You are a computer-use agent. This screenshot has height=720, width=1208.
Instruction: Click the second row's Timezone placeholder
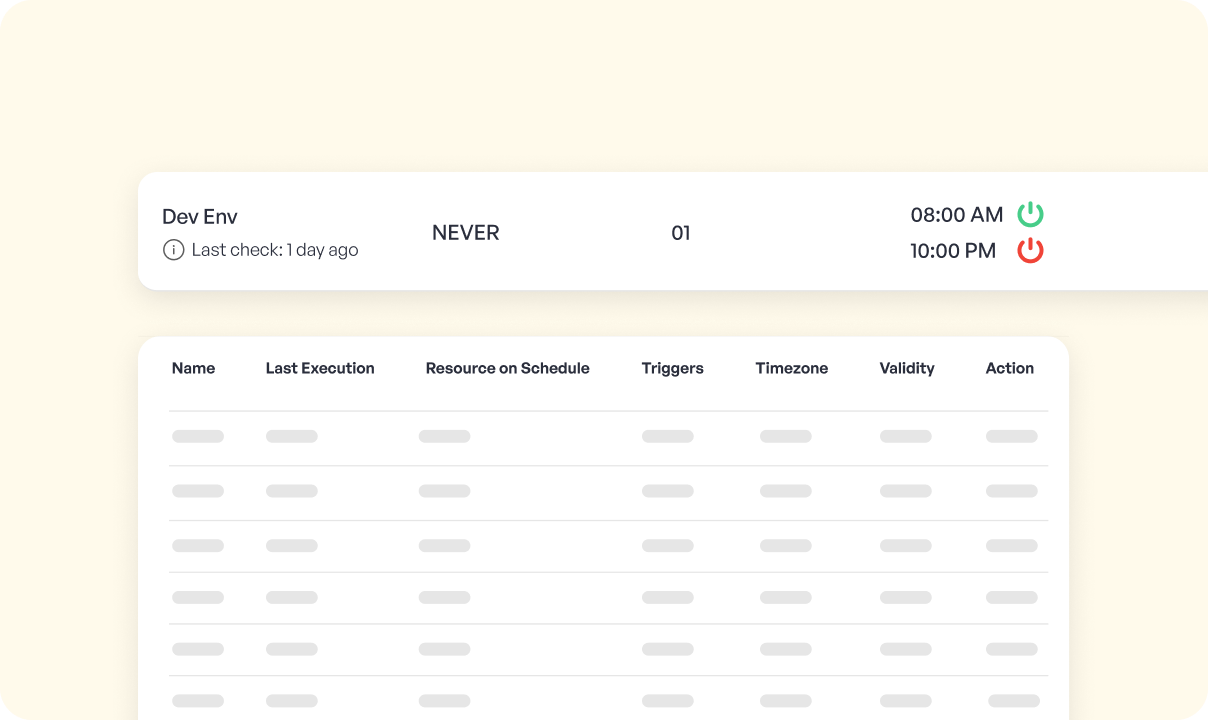pos(785,491)
